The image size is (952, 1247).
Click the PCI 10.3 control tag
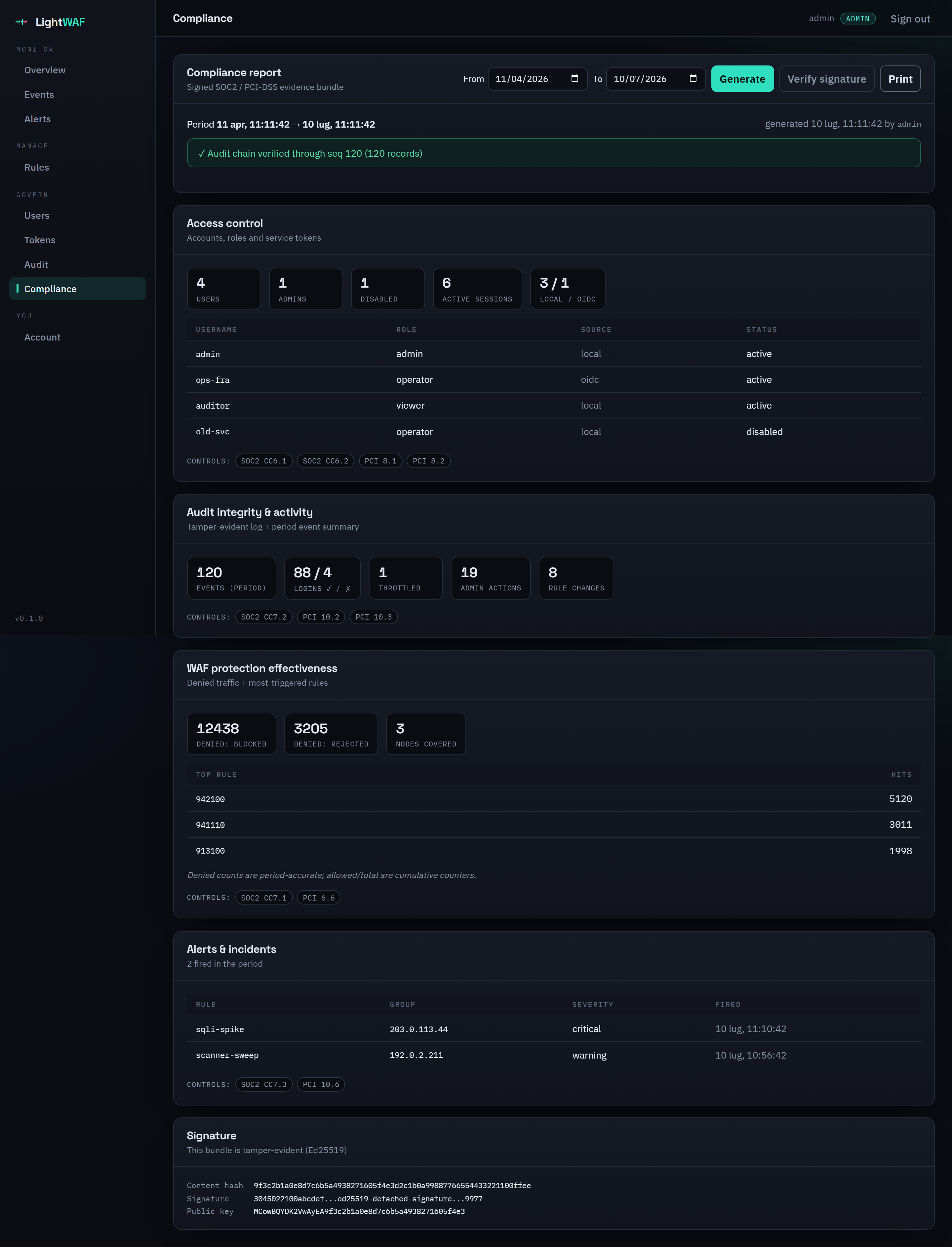tap(374, 617)
